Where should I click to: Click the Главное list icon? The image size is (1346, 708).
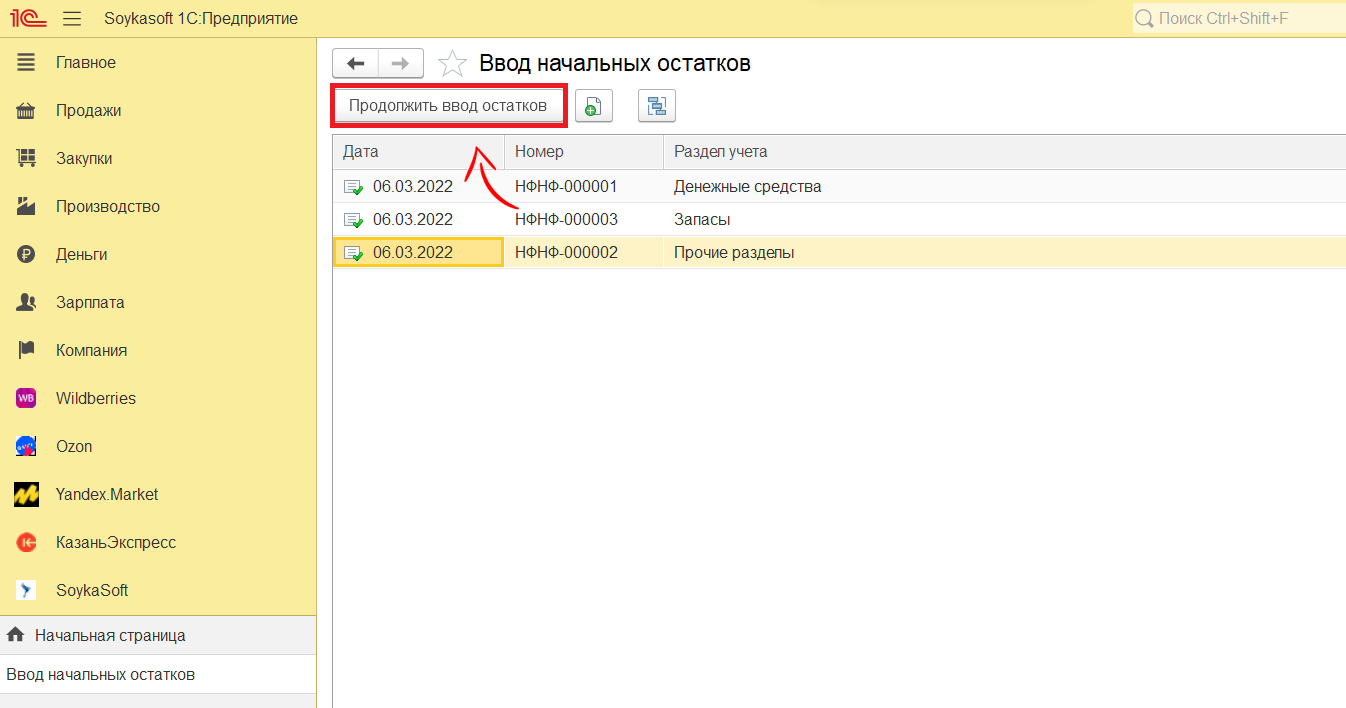tap(26, 62)
